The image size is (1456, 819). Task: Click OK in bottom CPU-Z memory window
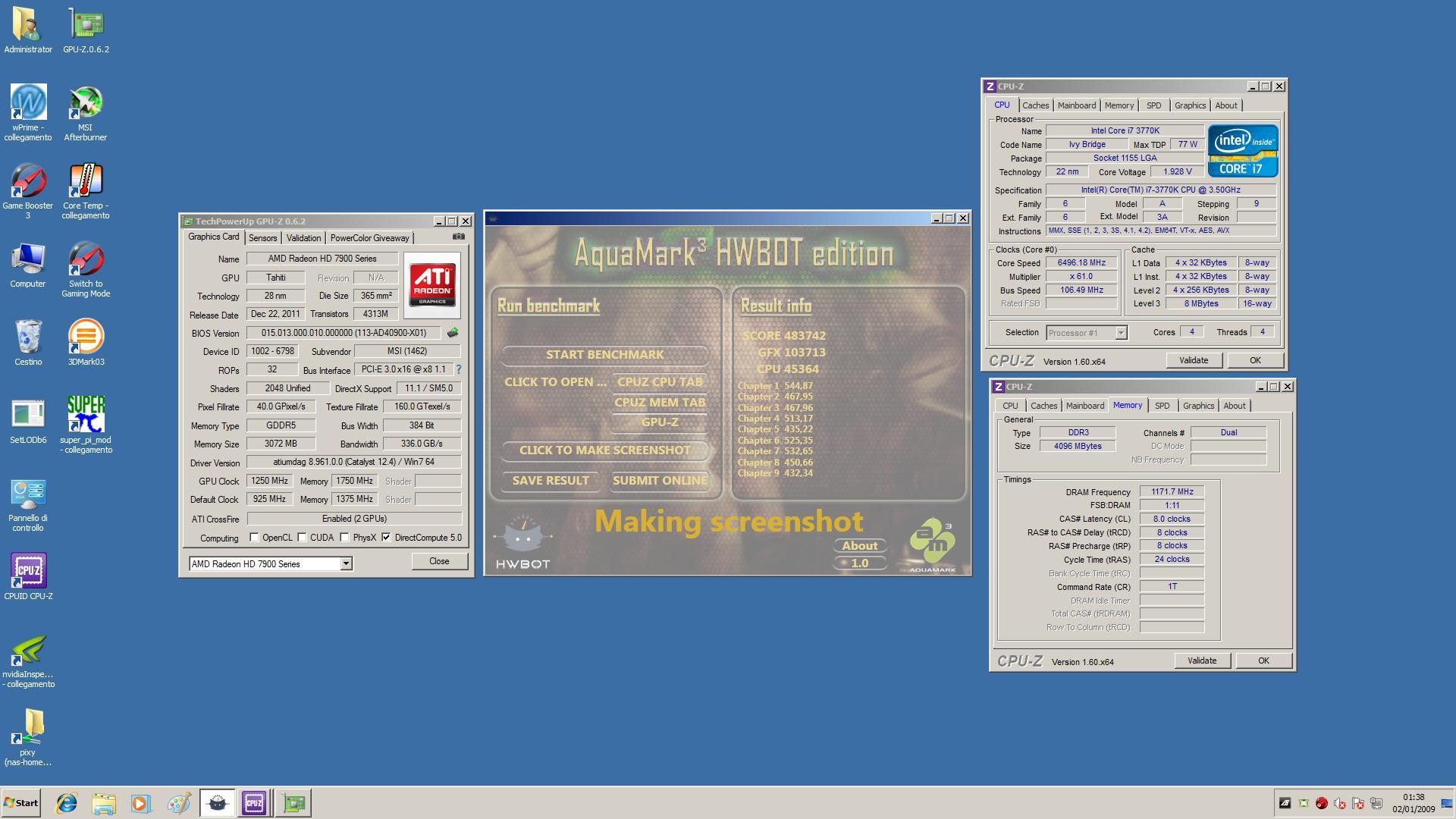pos(1263,661)
